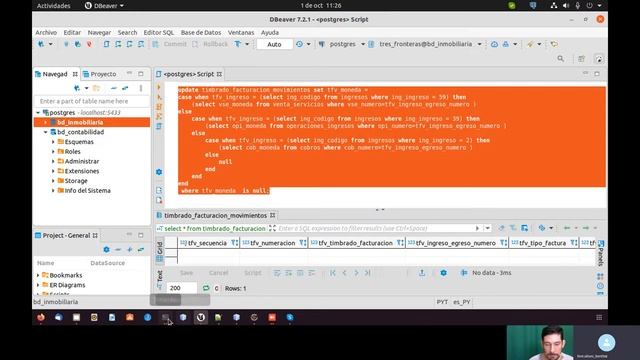The image size is (640, 360).
Task: Click the refresh results icon beside 200 field
Action: (206, 288)
